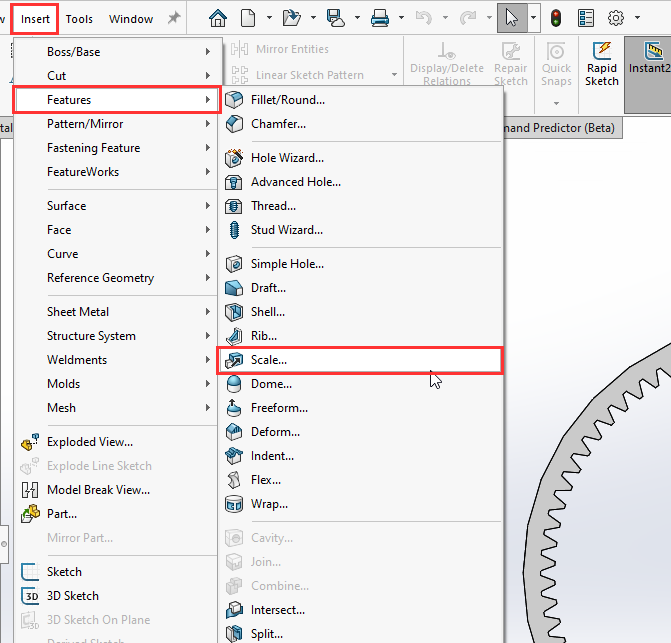Click the Rebuild traffic light icon
The height and width of the screenshot is (643, 671).
coord(556,18)
